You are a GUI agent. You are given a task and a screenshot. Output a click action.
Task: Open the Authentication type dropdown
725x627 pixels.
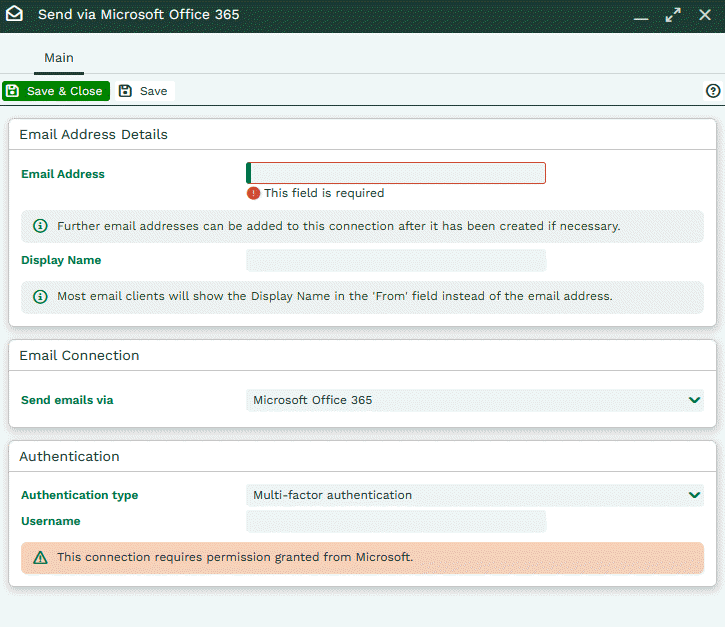pyautogui.click(x=475, y=495)
